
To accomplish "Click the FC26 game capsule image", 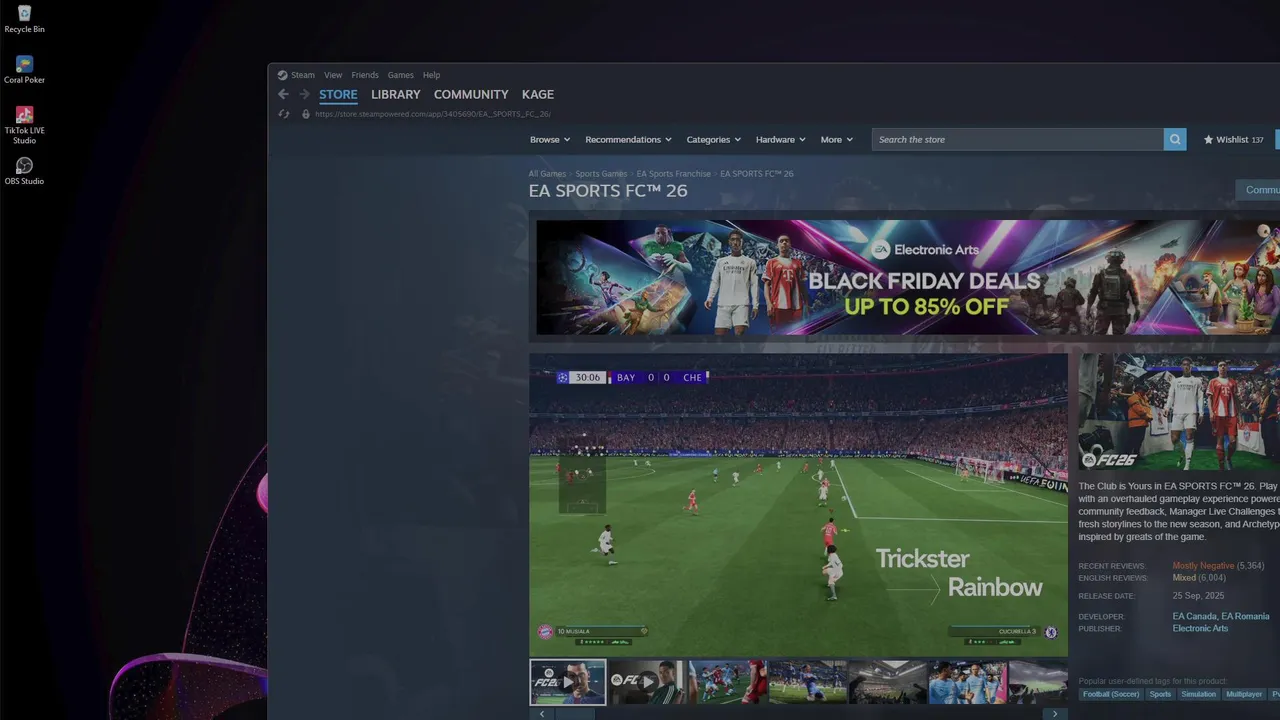I will 1179,412.
